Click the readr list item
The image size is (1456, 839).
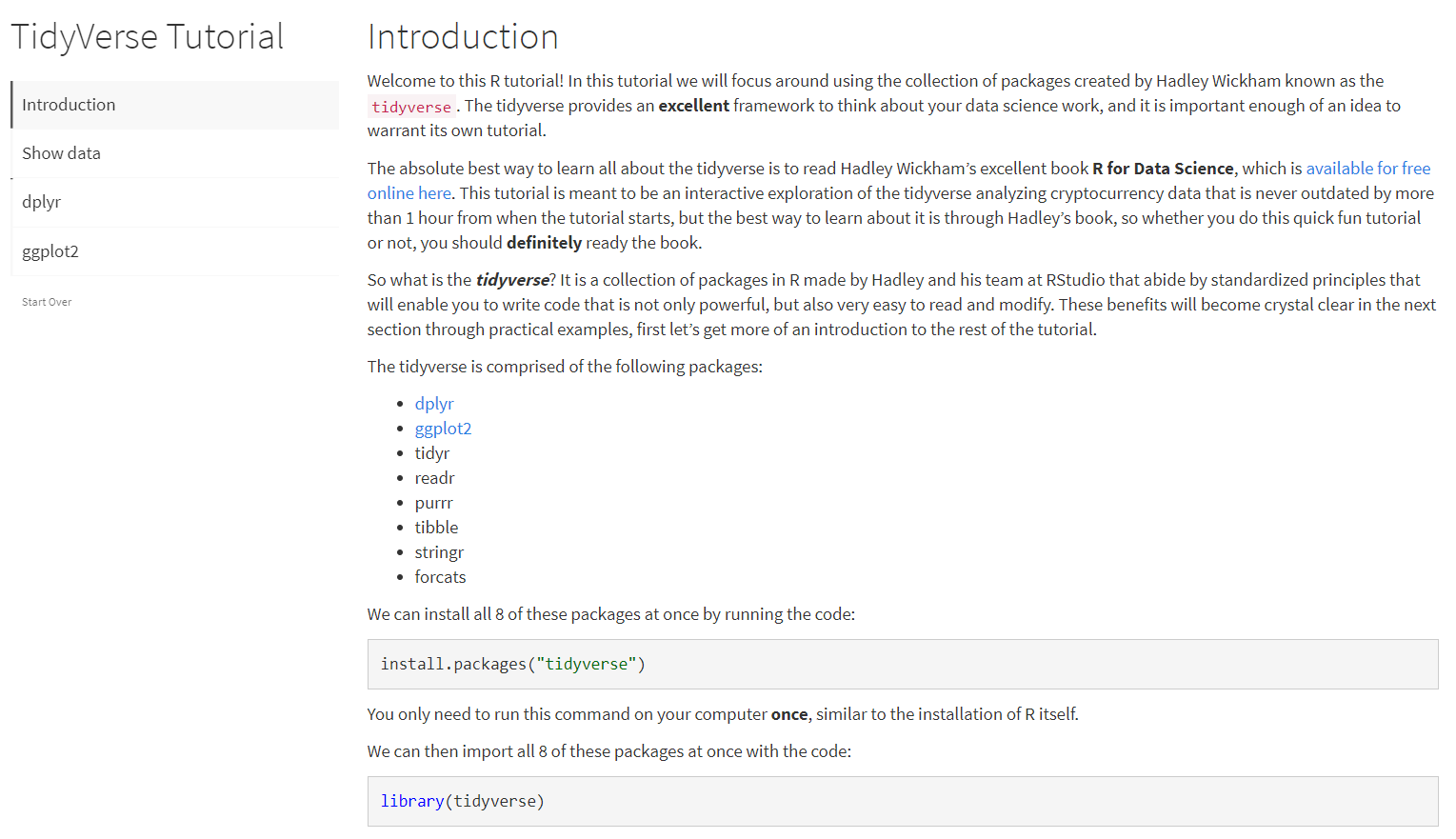(434, 478)
